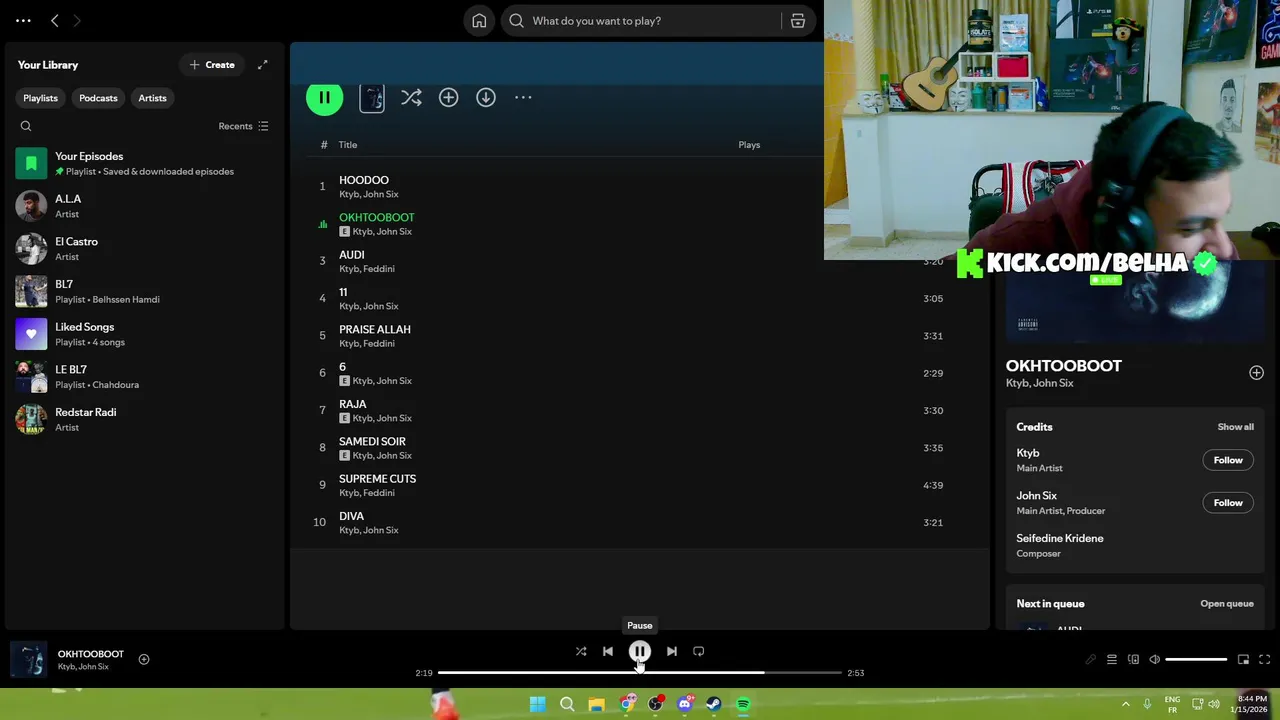Viewport: 1280px width, 720px height.
Task: Seek within the song progress bar
Action: (640, 673)
